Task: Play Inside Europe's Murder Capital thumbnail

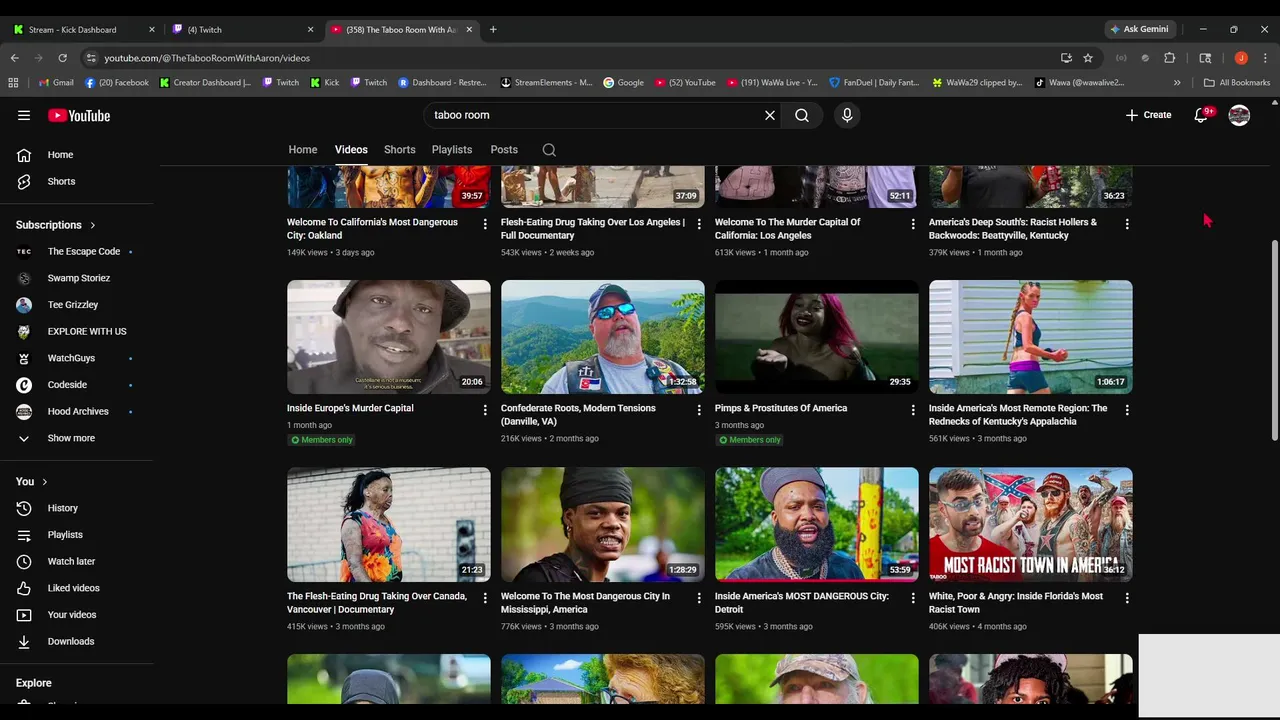Action: click(389, 337)
